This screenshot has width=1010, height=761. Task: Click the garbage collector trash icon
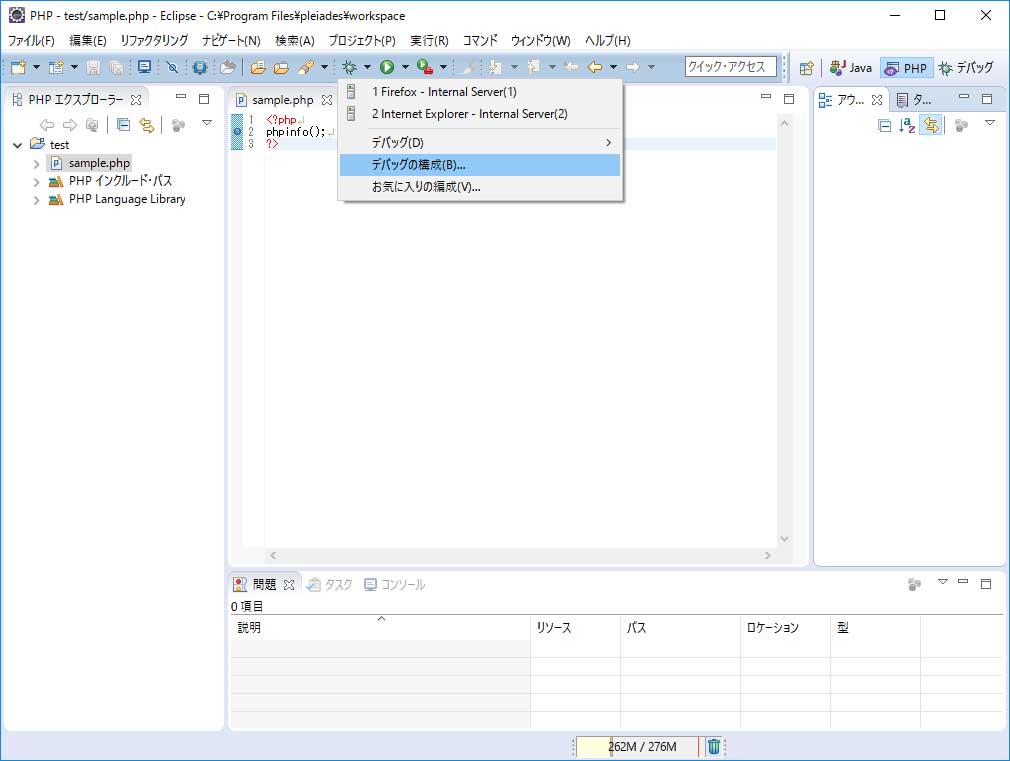coord(714,746)
